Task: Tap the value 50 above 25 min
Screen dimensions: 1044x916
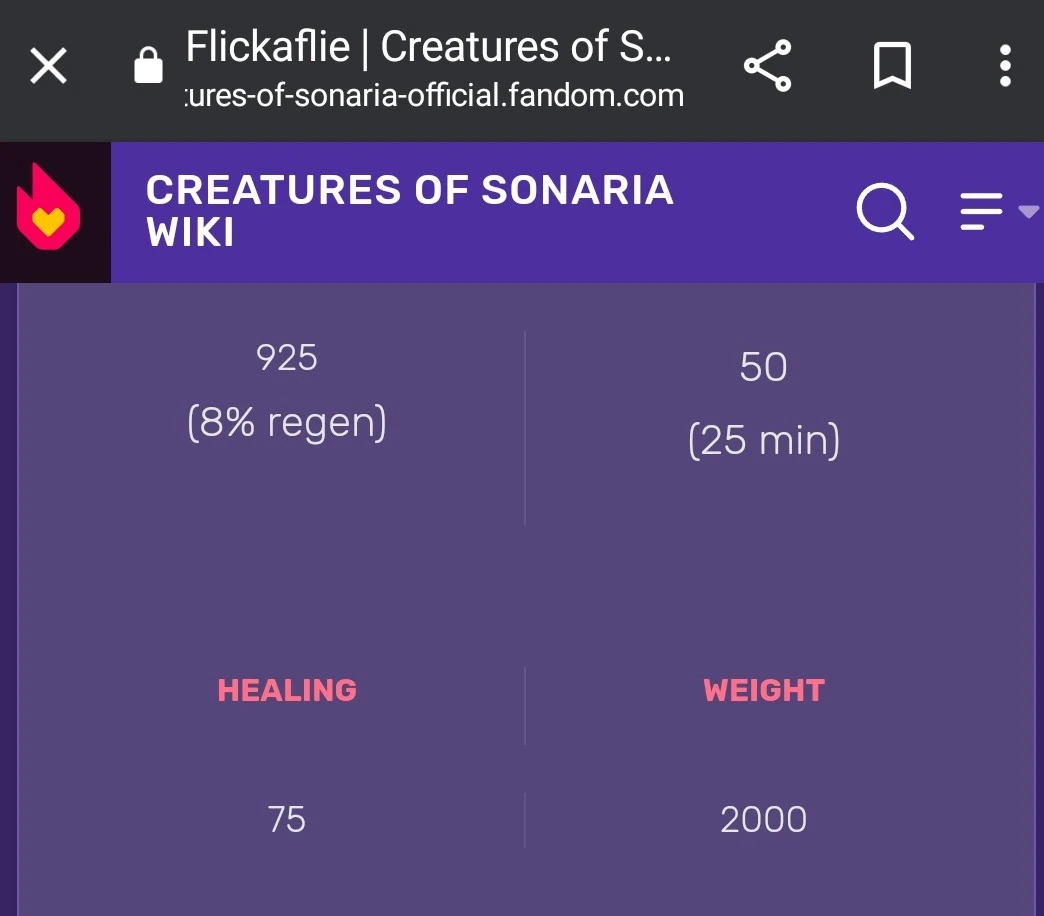Action: coord(764,368)
